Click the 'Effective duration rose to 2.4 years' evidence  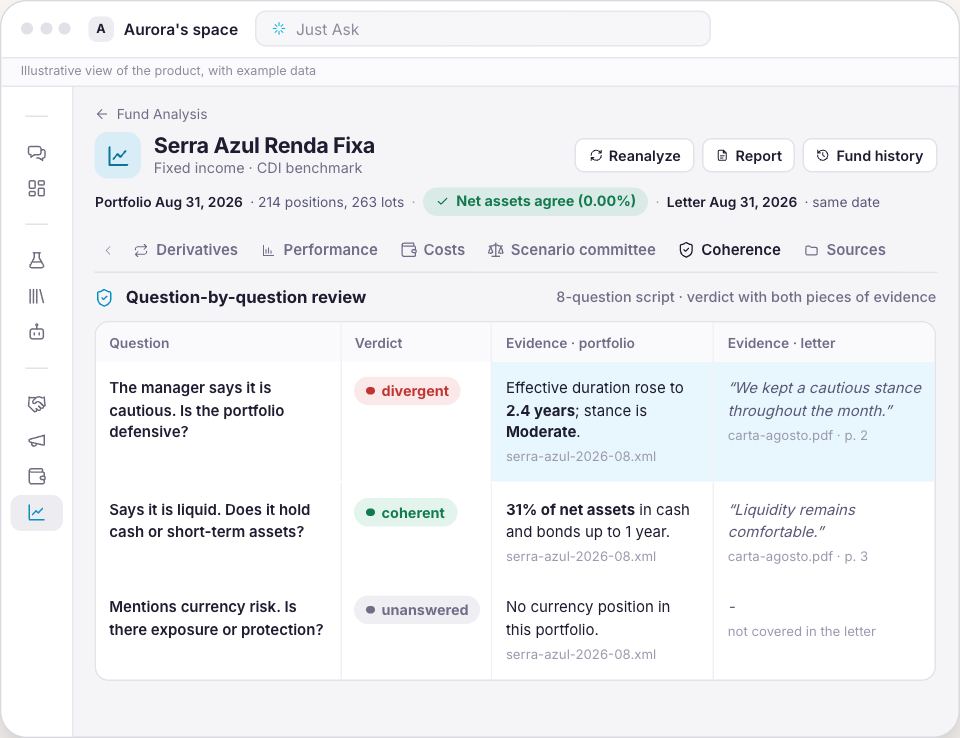594,410
